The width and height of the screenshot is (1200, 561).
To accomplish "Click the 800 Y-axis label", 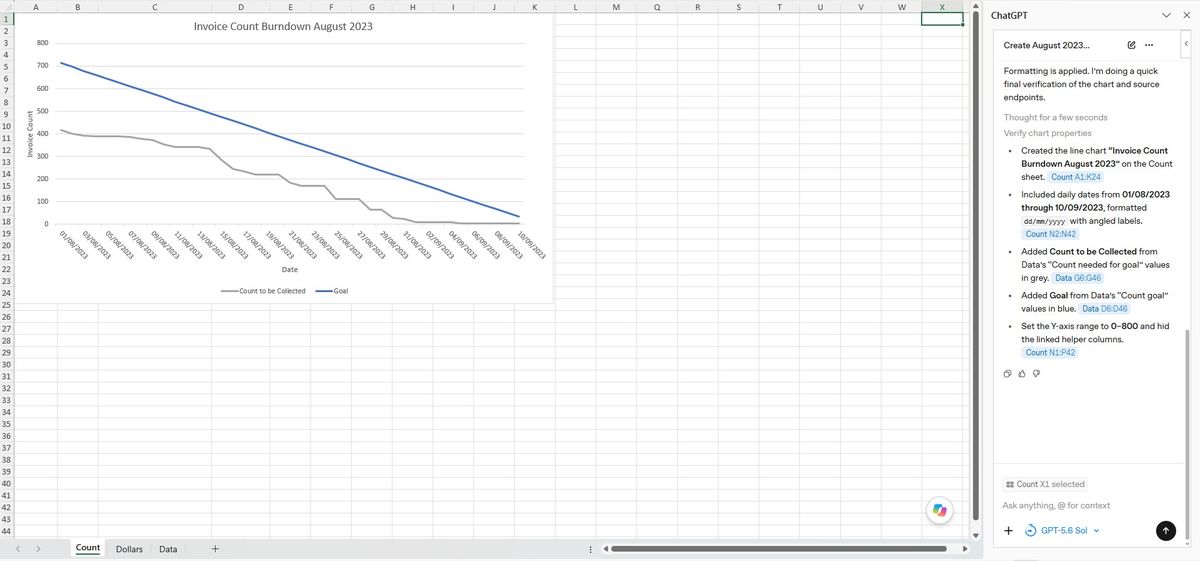I will coord(42,43).
